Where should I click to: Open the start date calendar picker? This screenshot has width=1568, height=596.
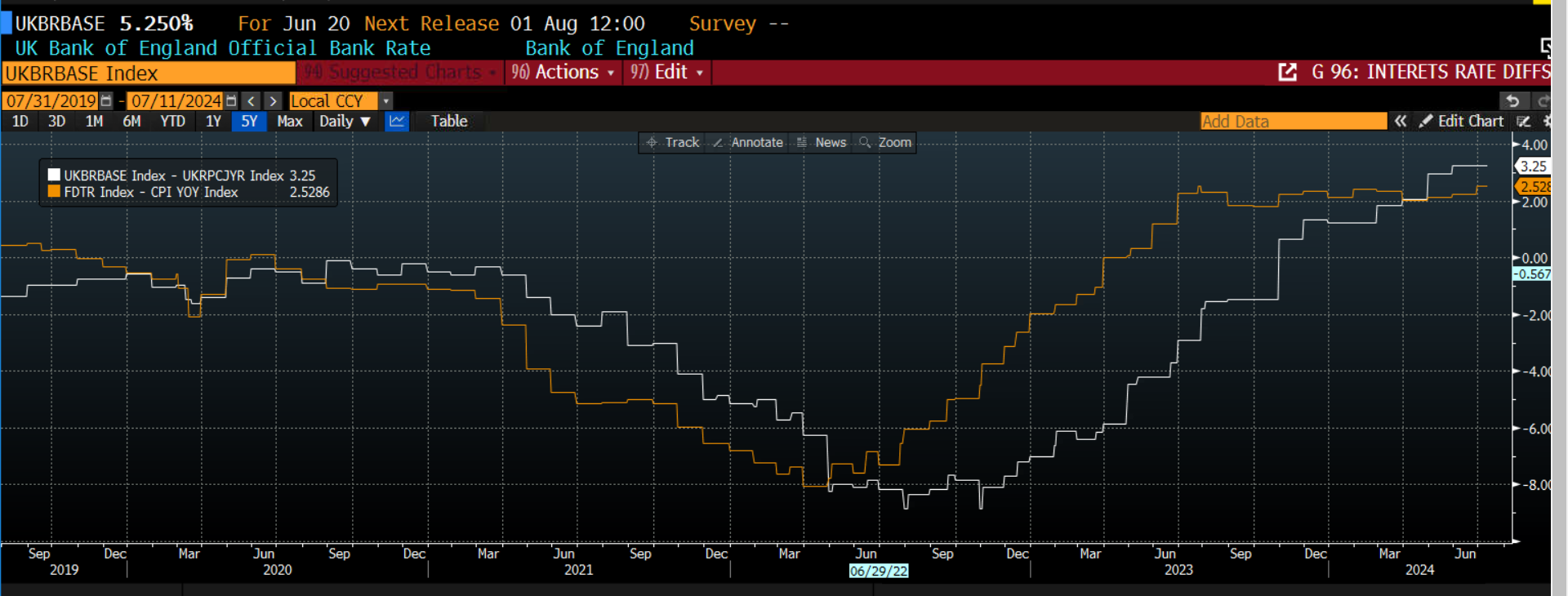point(106,101)
